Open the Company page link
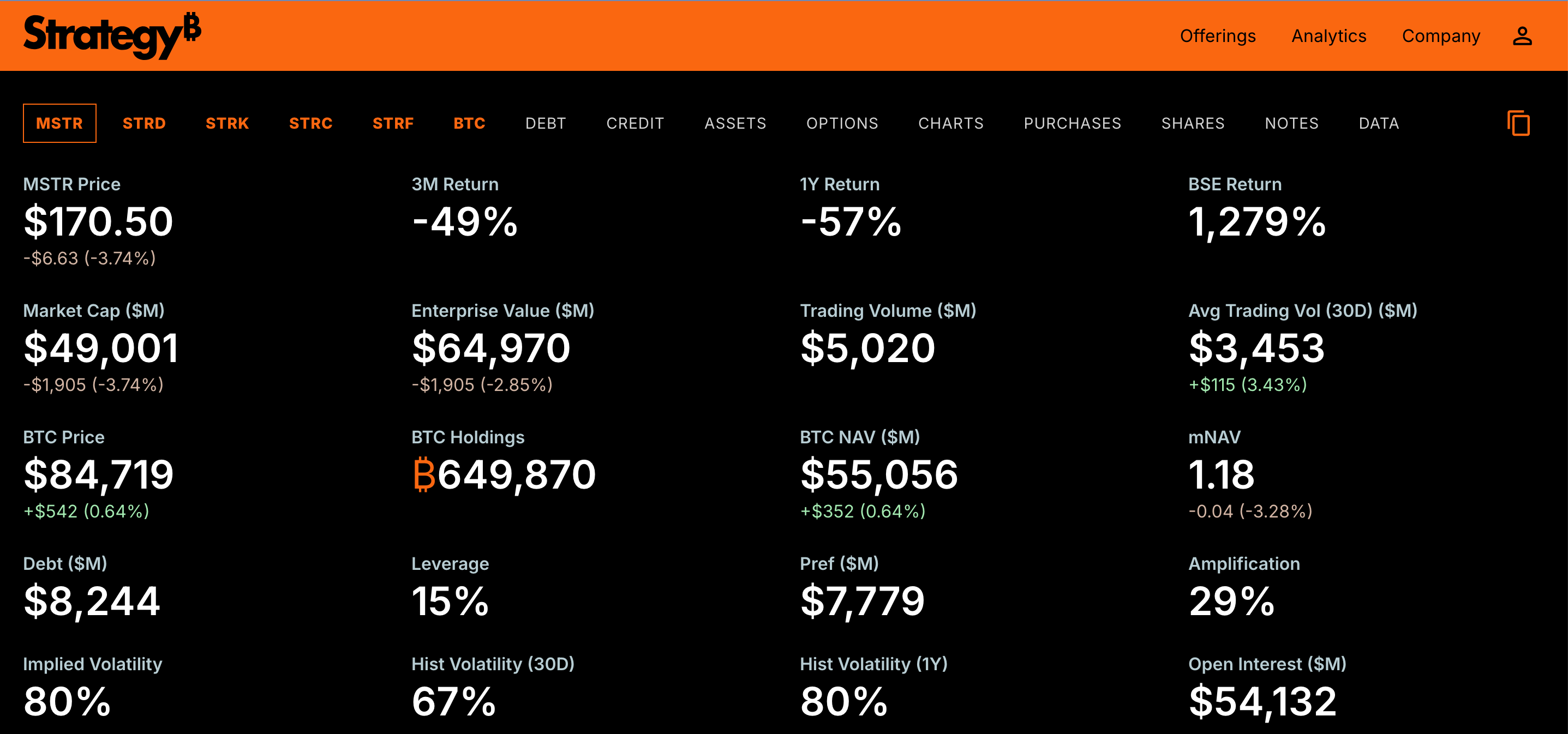The image size is (1568, 734). coord(1441,35)
